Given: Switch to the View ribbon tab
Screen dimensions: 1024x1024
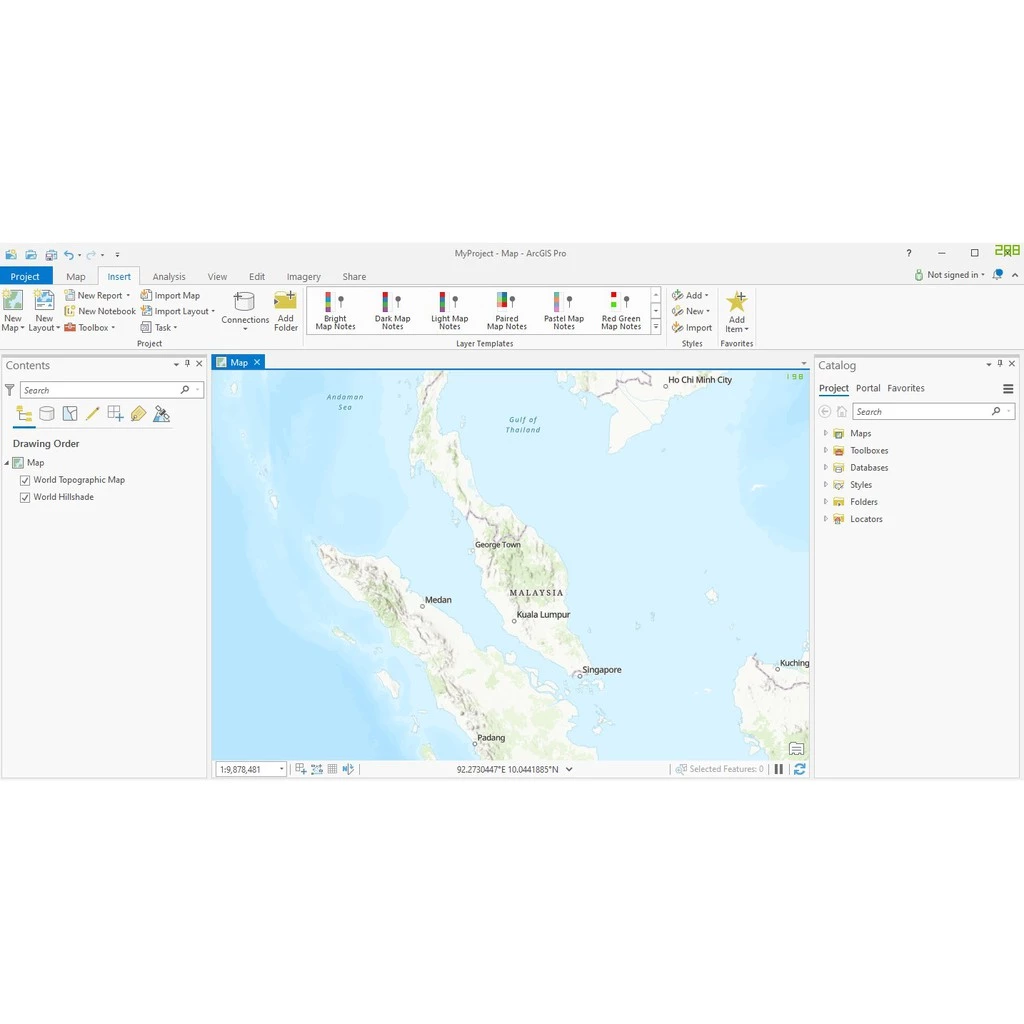Looking at the screenshot, I should (217, 276).
